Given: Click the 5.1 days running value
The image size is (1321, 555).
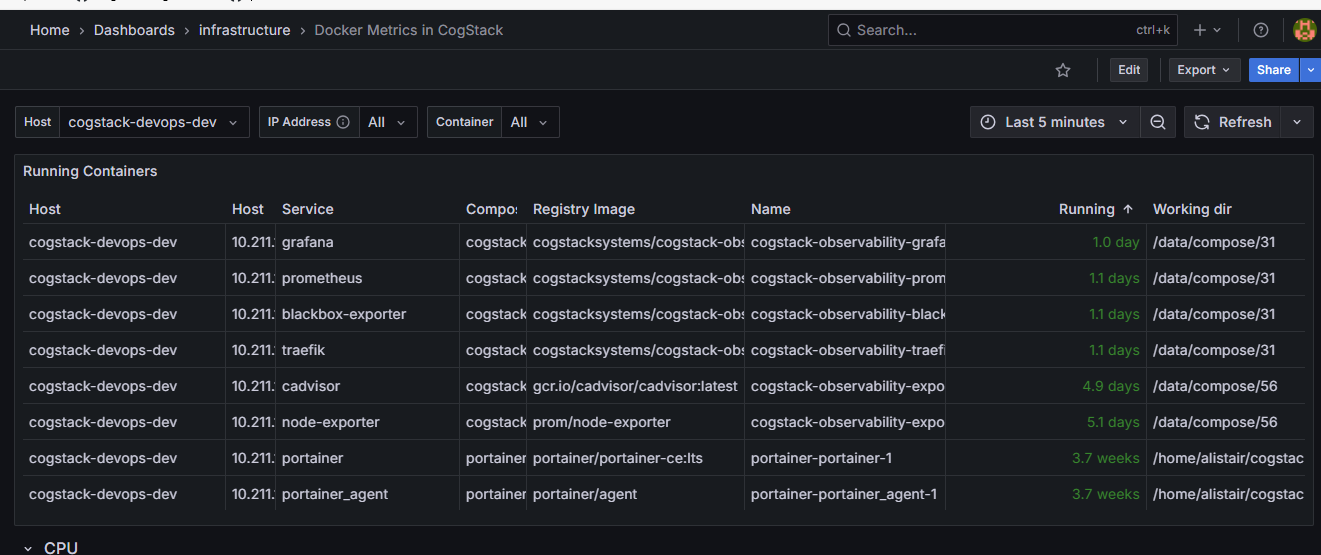Looking at the screenshot, I should click(x=1113, y=422).
